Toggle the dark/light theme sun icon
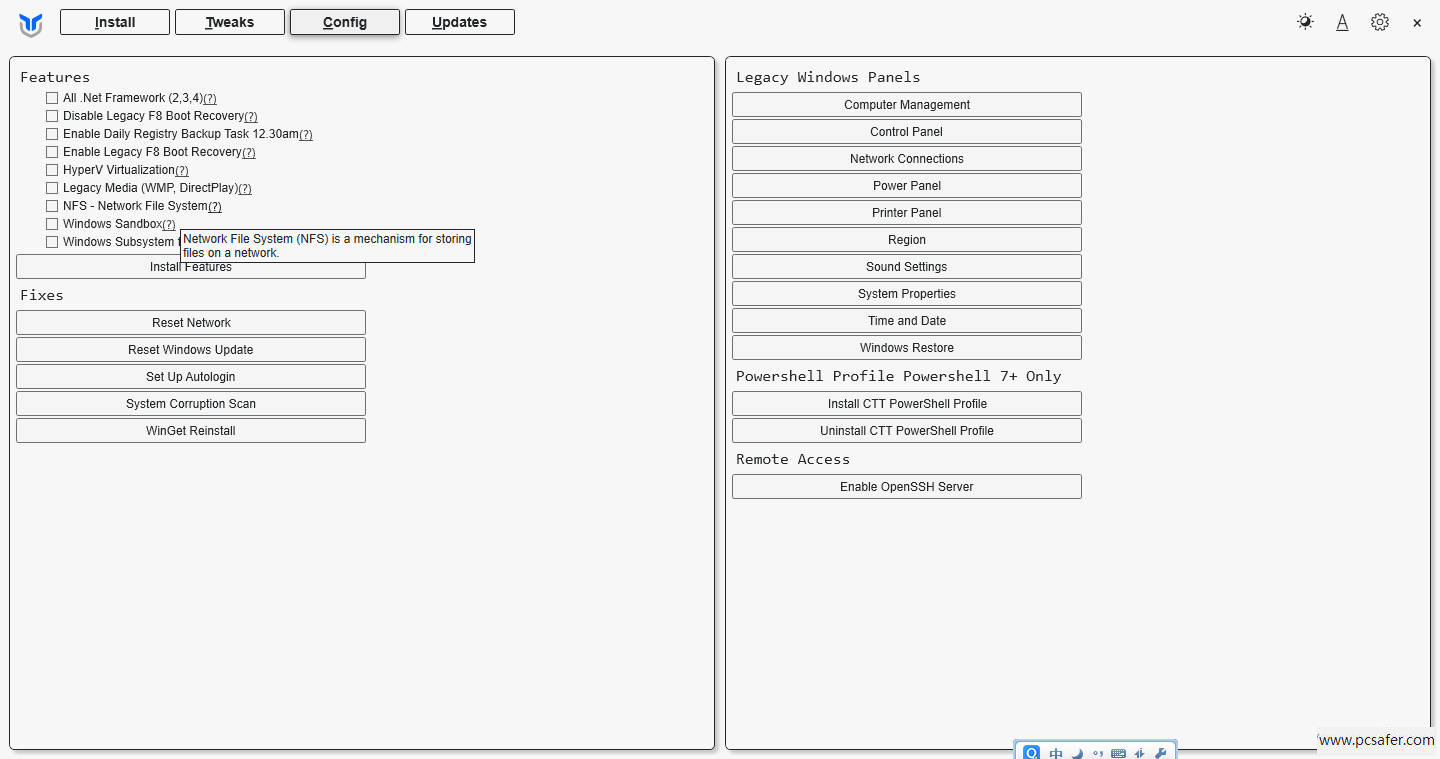1440x759 pixels. tap(1305, 22)
